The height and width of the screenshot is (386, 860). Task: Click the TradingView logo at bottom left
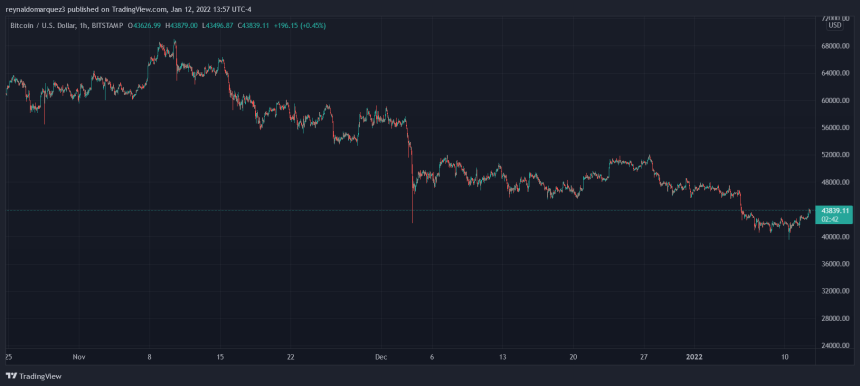coord(33,376)
